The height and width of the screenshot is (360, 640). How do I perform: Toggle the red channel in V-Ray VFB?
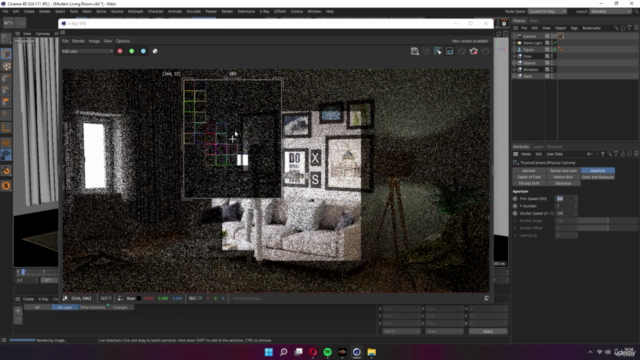click(x=120, y=51)
